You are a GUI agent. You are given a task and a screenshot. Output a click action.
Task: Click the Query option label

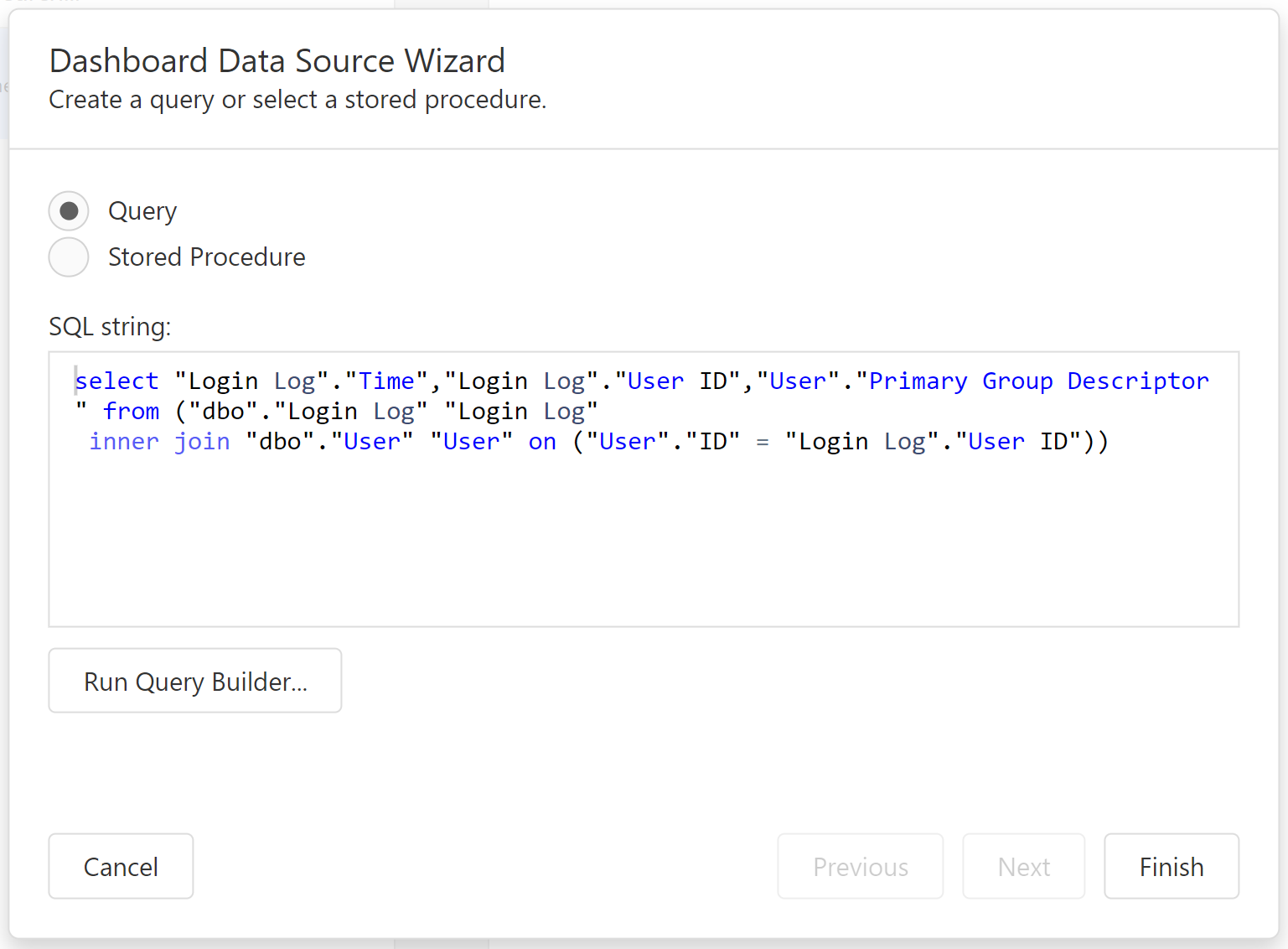tap(142, 211)
